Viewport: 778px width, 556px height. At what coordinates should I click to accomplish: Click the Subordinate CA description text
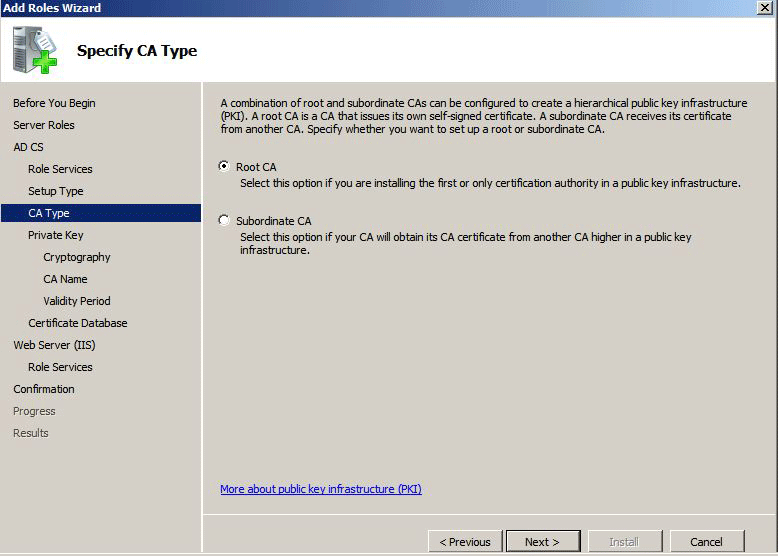(x=465, y=244)
